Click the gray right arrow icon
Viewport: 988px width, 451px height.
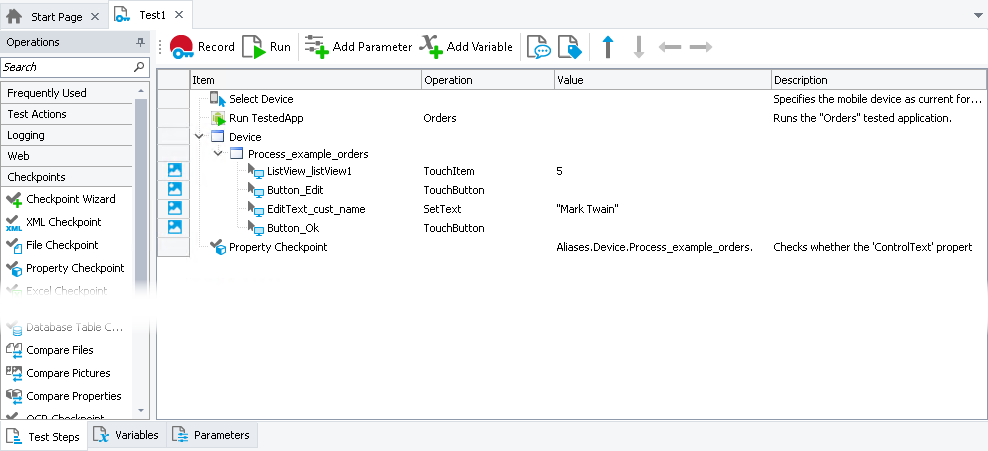[x=701, y=47]
